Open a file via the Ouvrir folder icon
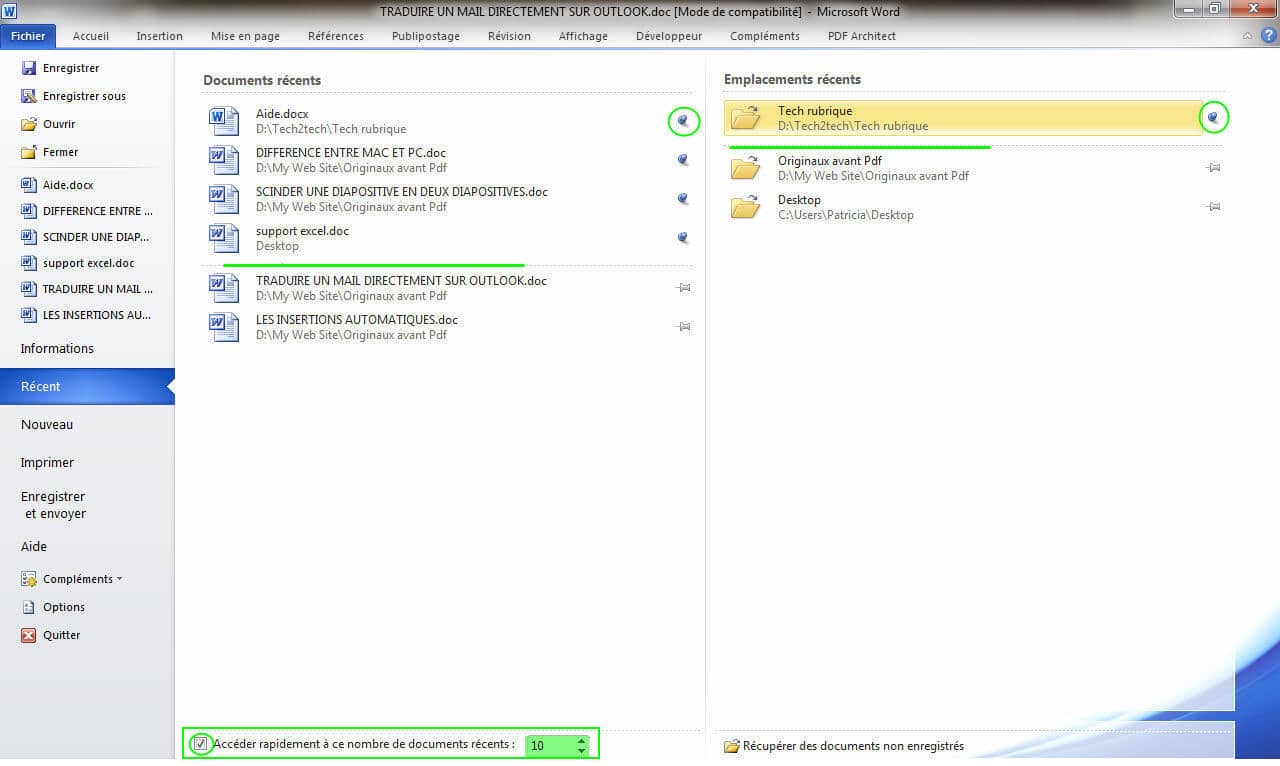The height and width of the screenshot is (766, 1280). [29, 124]
